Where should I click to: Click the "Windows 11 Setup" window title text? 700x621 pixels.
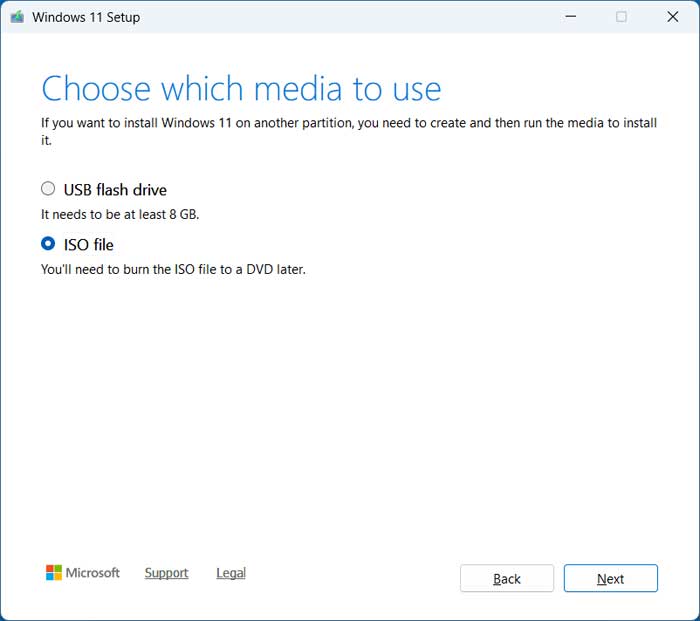coord(86,17)
